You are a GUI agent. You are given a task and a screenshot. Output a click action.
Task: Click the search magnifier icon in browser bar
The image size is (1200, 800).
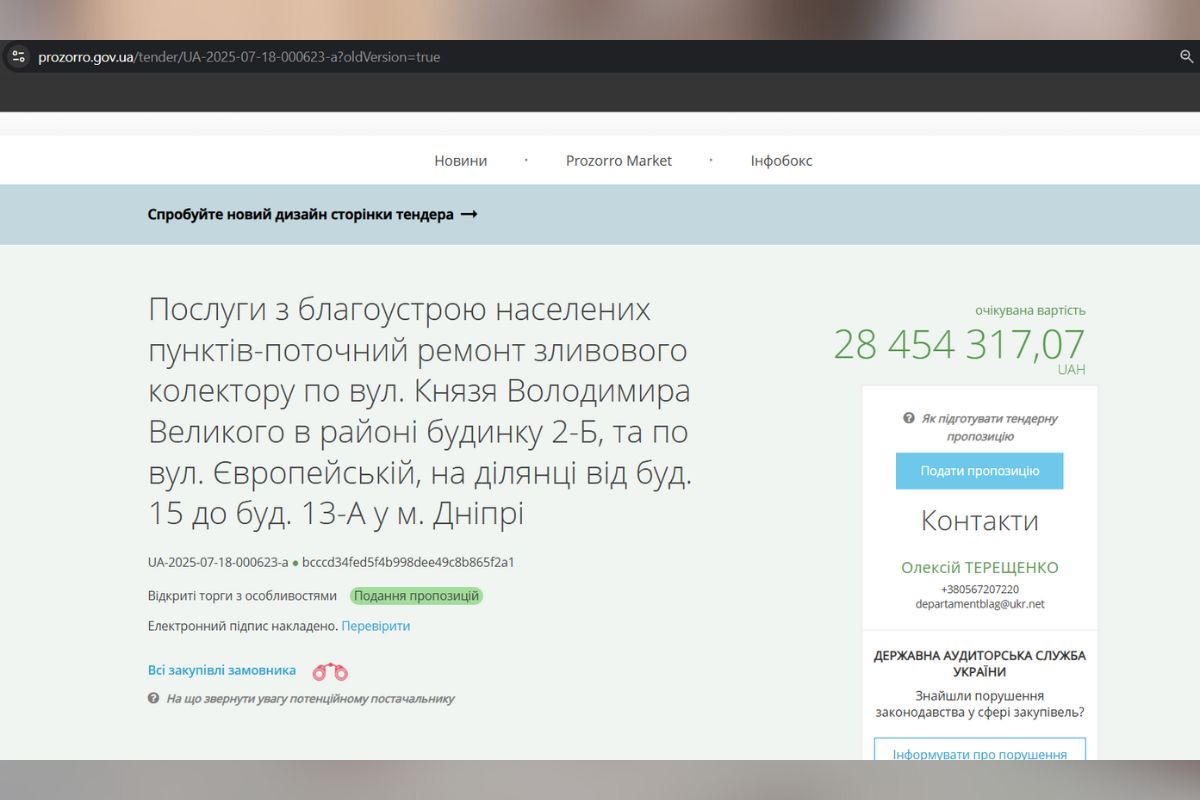1184,57
